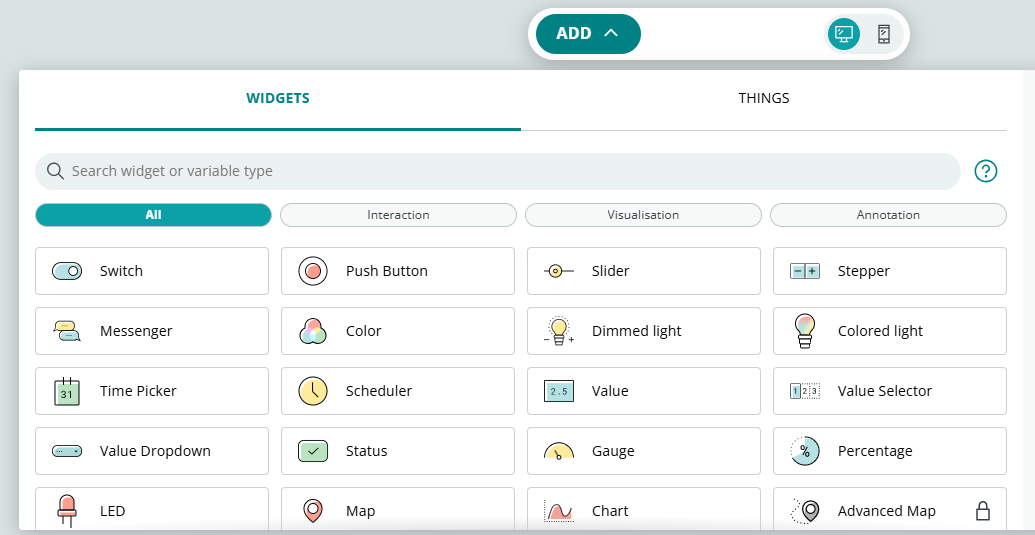1035x535 pixels.
Task: Click the Percentage widget icon
Action: 805,451
